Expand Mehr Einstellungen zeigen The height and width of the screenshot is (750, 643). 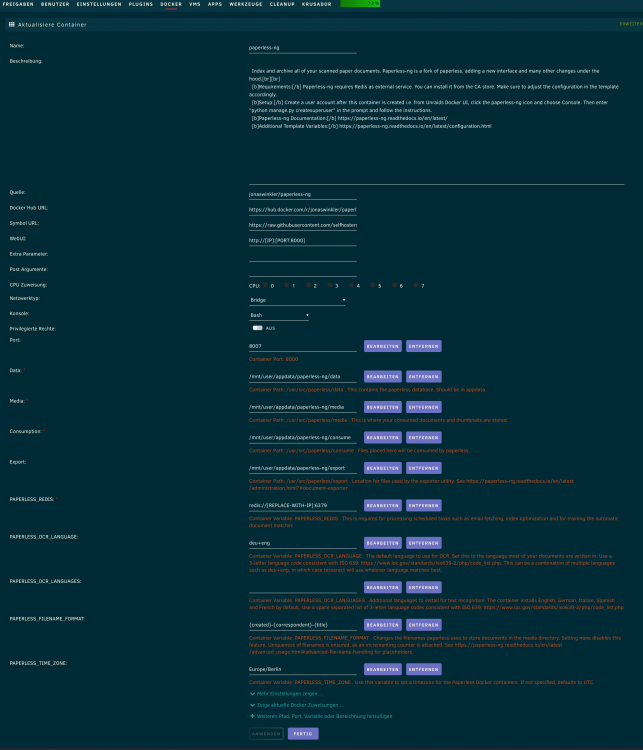pos(289,694)
